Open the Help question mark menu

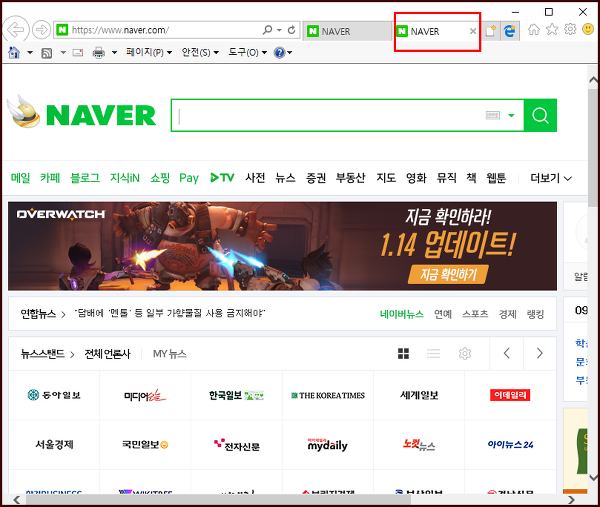[x=283, y=52]
